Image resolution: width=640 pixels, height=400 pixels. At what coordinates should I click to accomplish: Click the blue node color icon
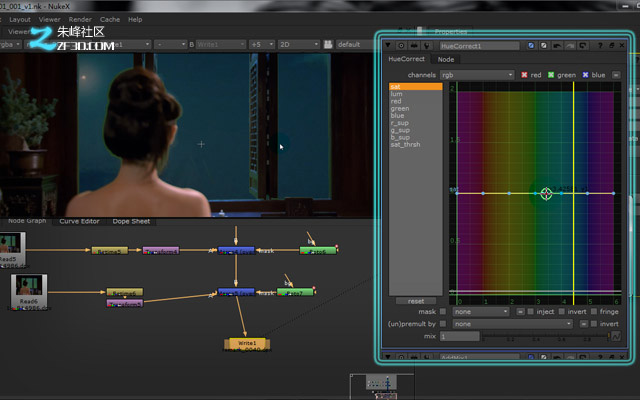(x=531, y=46)
